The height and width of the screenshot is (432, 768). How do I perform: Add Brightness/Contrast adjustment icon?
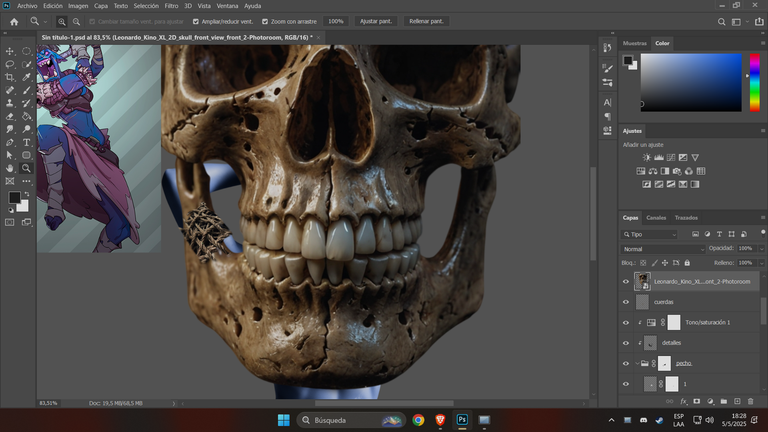pos(647,157)
